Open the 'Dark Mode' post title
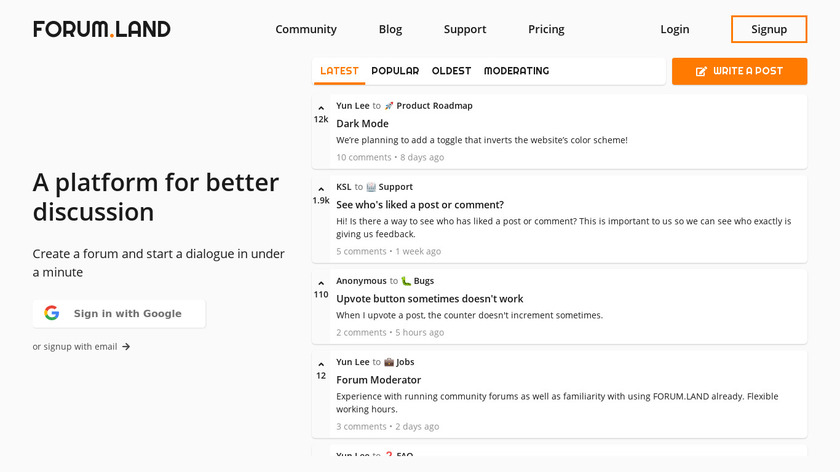The height and width of the screenshot is (472, 840). coord(362,124)
